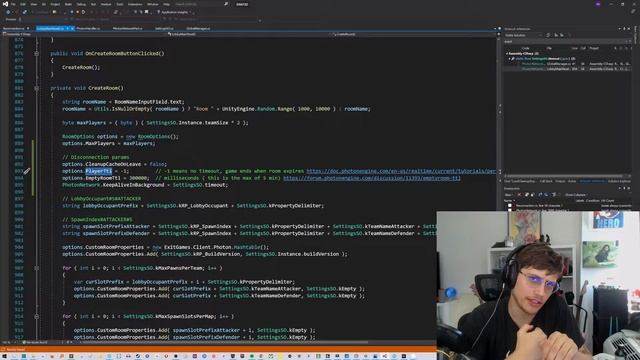640x360 pixels.
Task: Sort references by the Code column
Action: [x=526, y=48]
